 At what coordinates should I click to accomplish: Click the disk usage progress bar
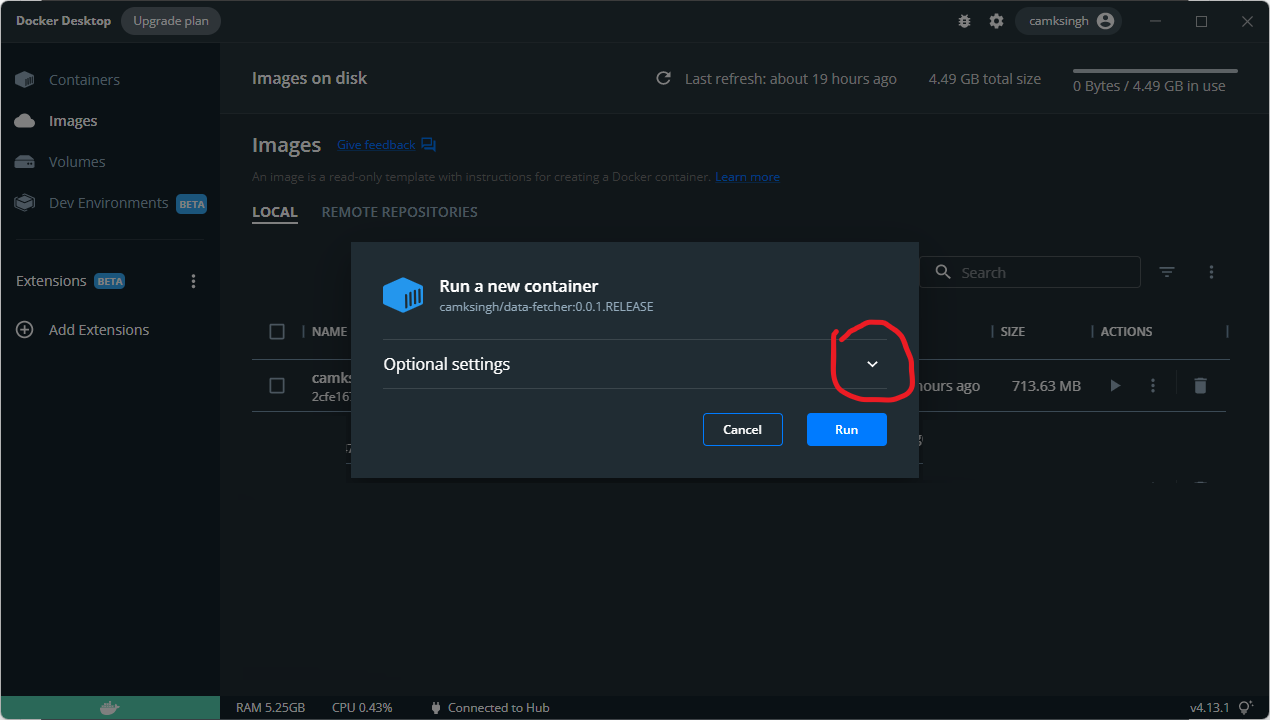pyautogui.click(x=1155, y=71)
